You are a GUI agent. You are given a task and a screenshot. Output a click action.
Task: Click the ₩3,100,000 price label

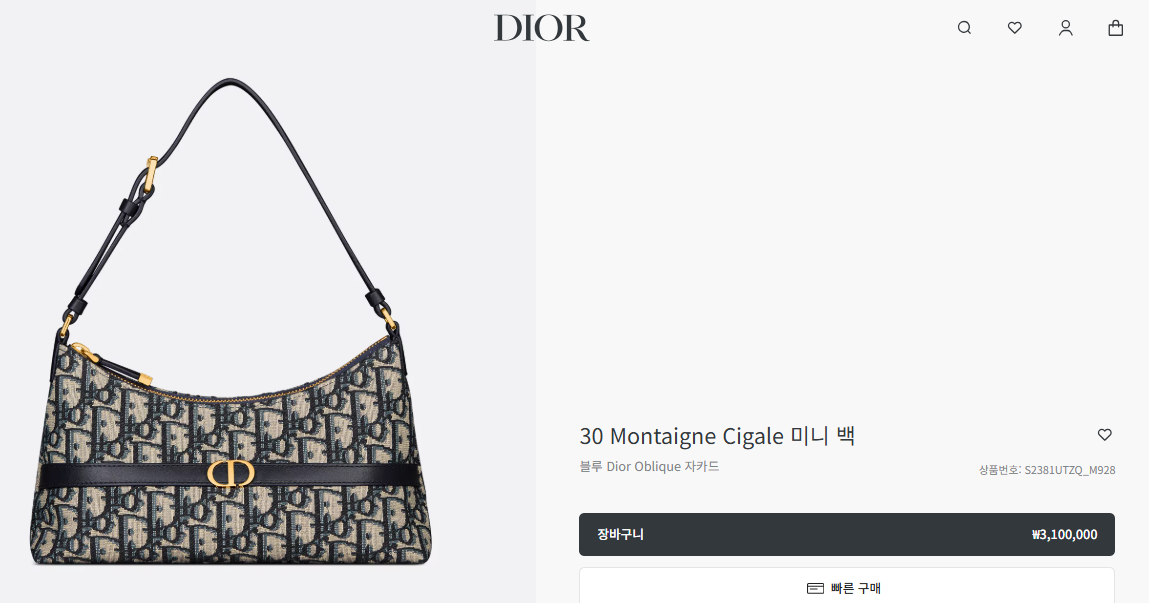pyautogui.click(x=1064, y=535)
